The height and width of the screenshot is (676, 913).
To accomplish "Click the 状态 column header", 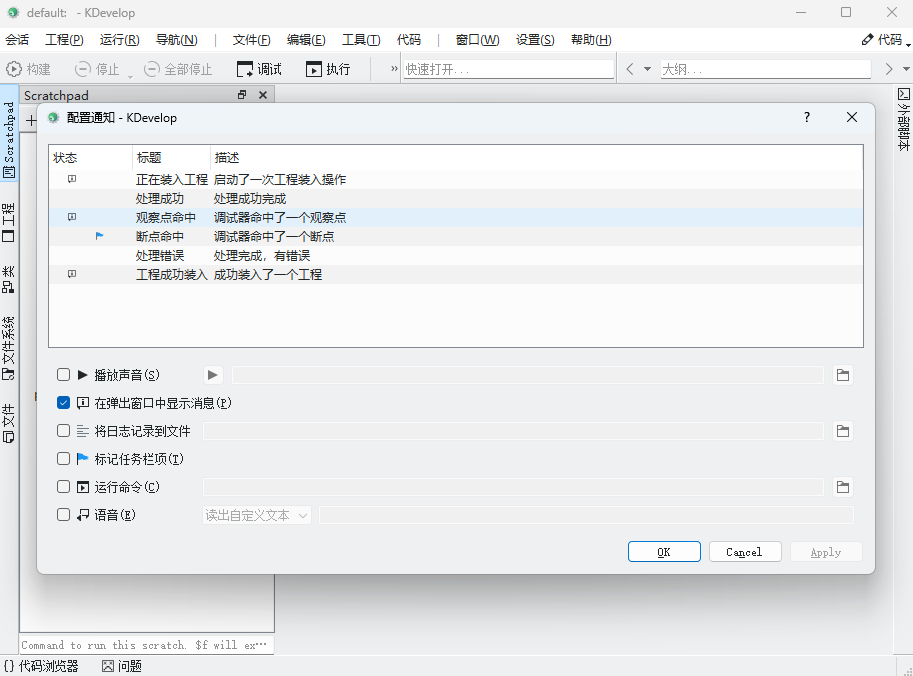I will (91, 158).
